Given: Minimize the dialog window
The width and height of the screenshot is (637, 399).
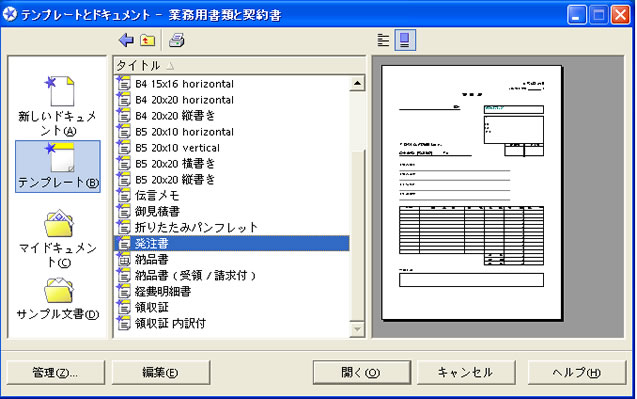Looking at the screenshot, I should (576, 15).
